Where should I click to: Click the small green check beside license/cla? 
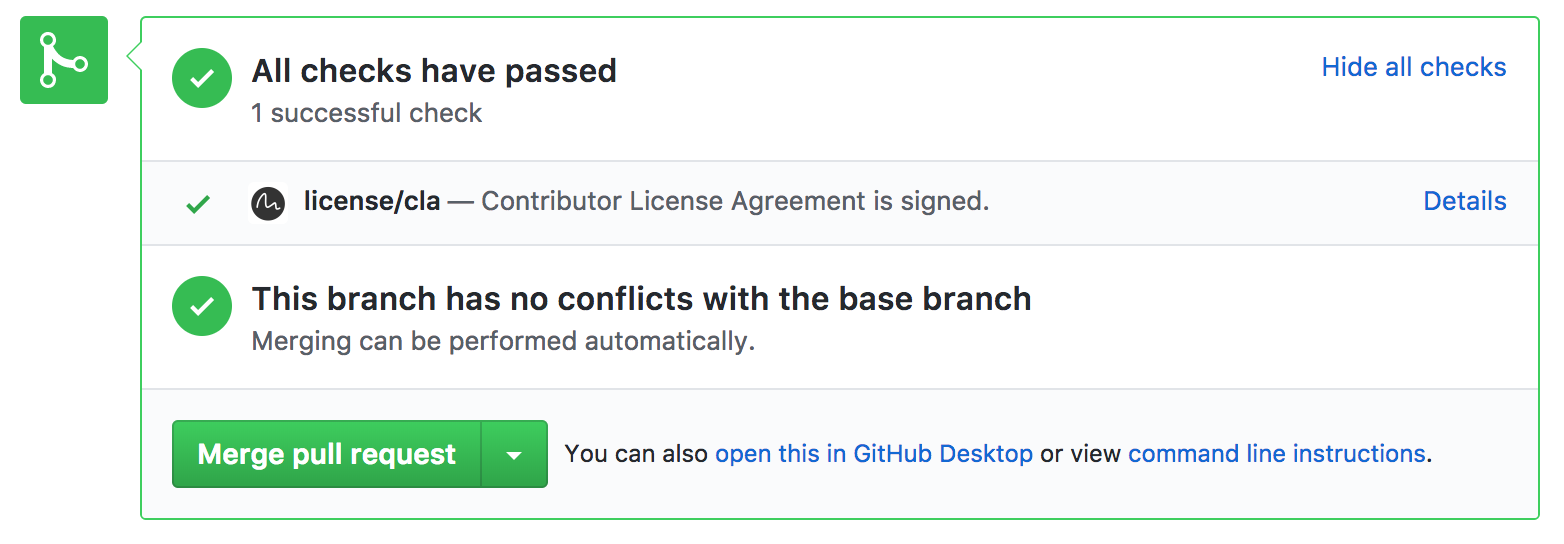coord(198,204)
